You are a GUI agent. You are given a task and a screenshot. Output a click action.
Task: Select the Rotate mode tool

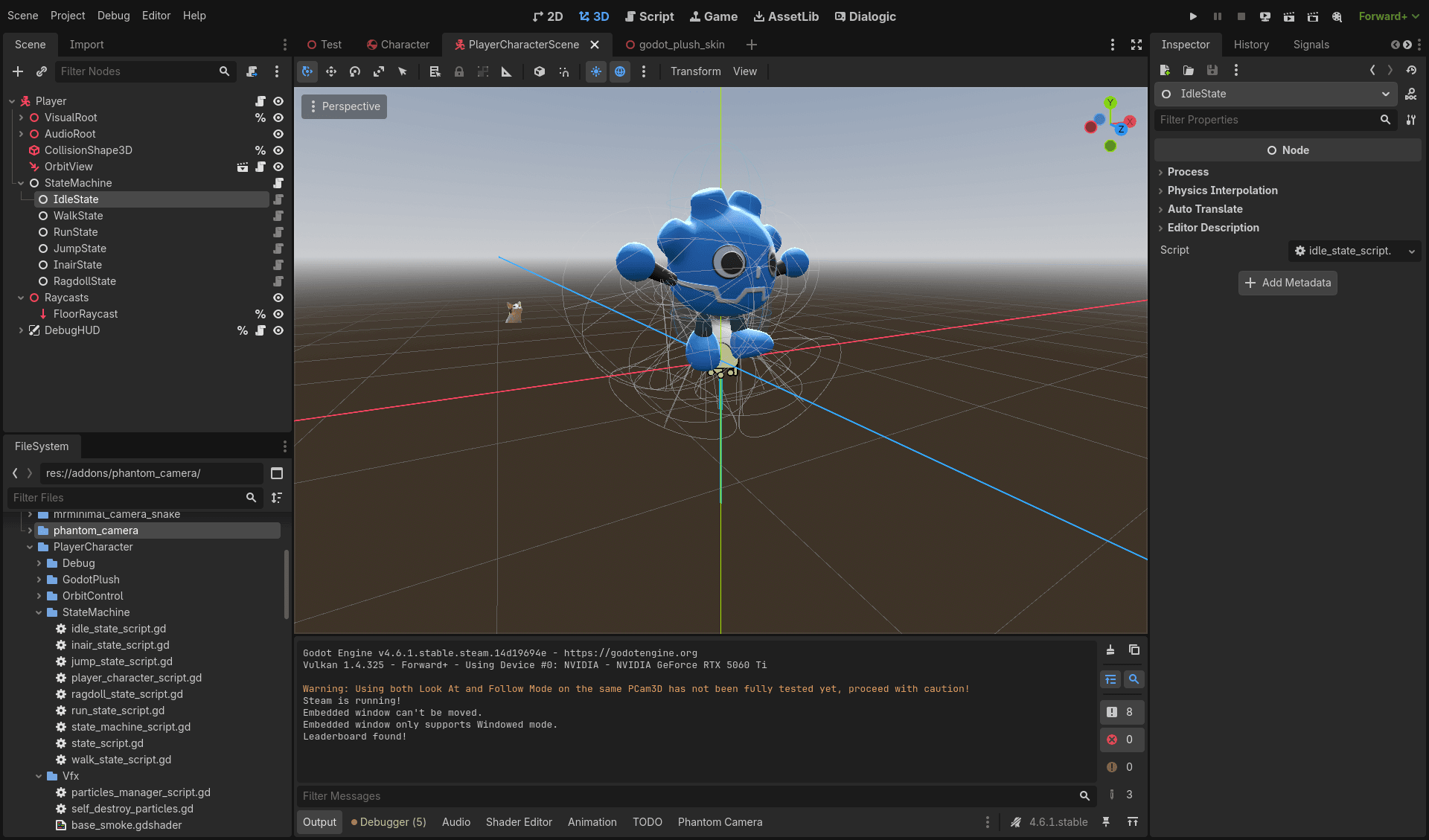tap(355, 71)
